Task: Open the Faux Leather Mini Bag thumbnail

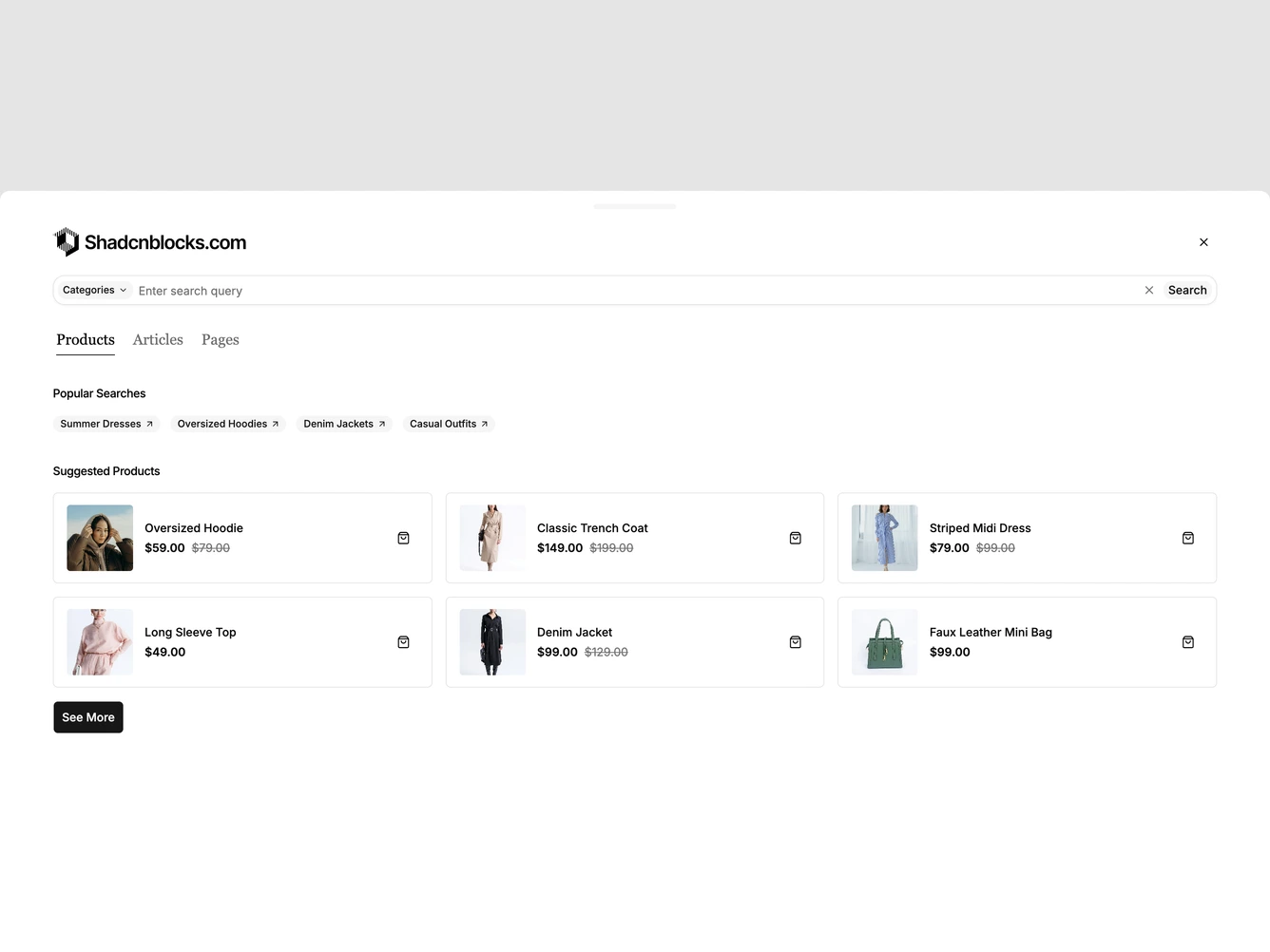Action: (x=885, y=642)
